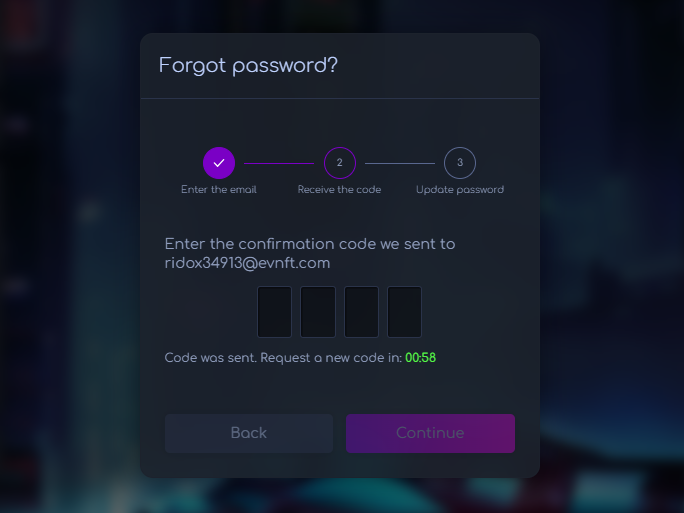Focus the third confirmation code box
Image resolution: width=684 pixels, height=513 pixels.
click(361, 312)
